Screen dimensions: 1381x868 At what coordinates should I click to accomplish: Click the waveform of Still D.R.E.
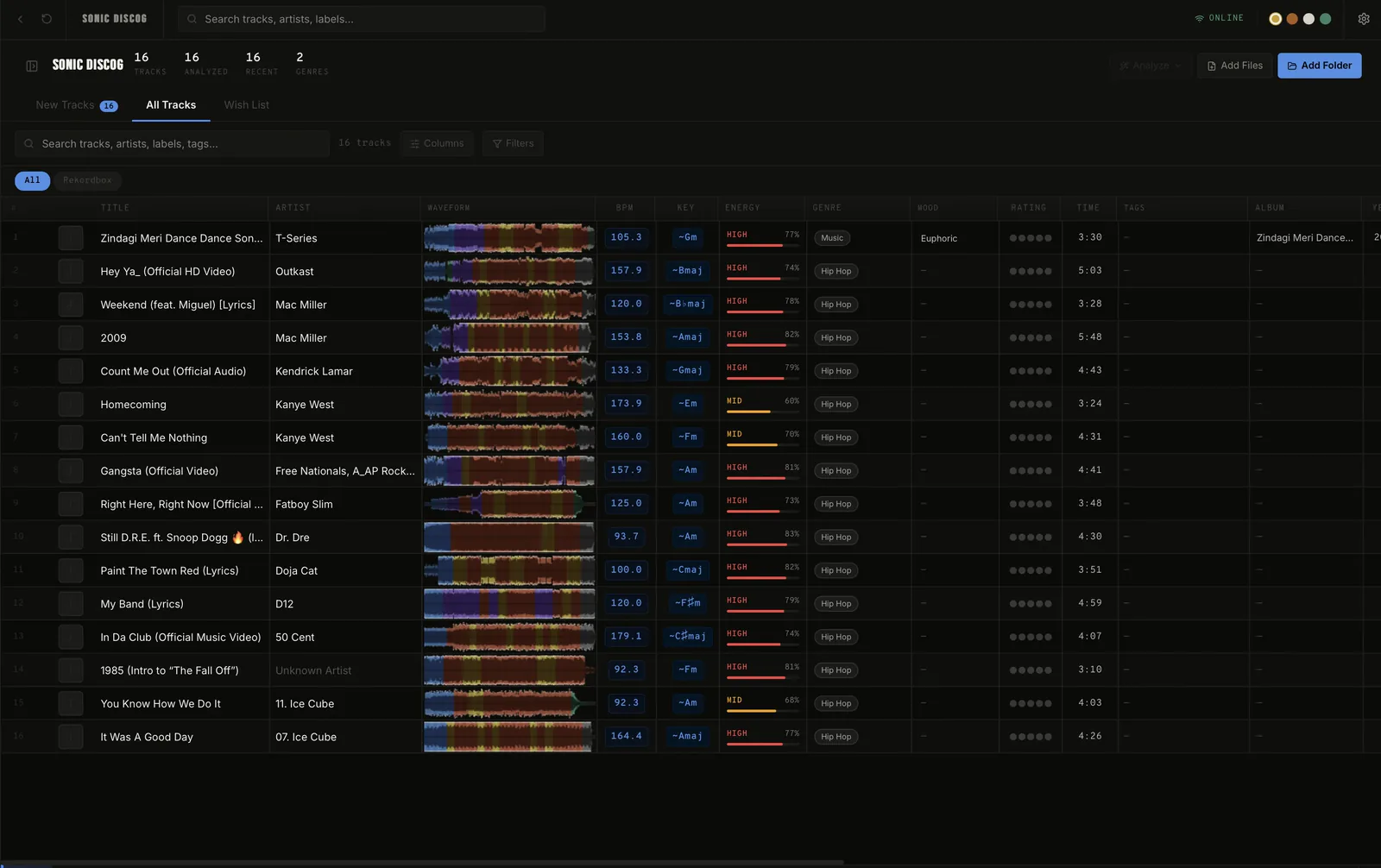(x=509, y=537)
